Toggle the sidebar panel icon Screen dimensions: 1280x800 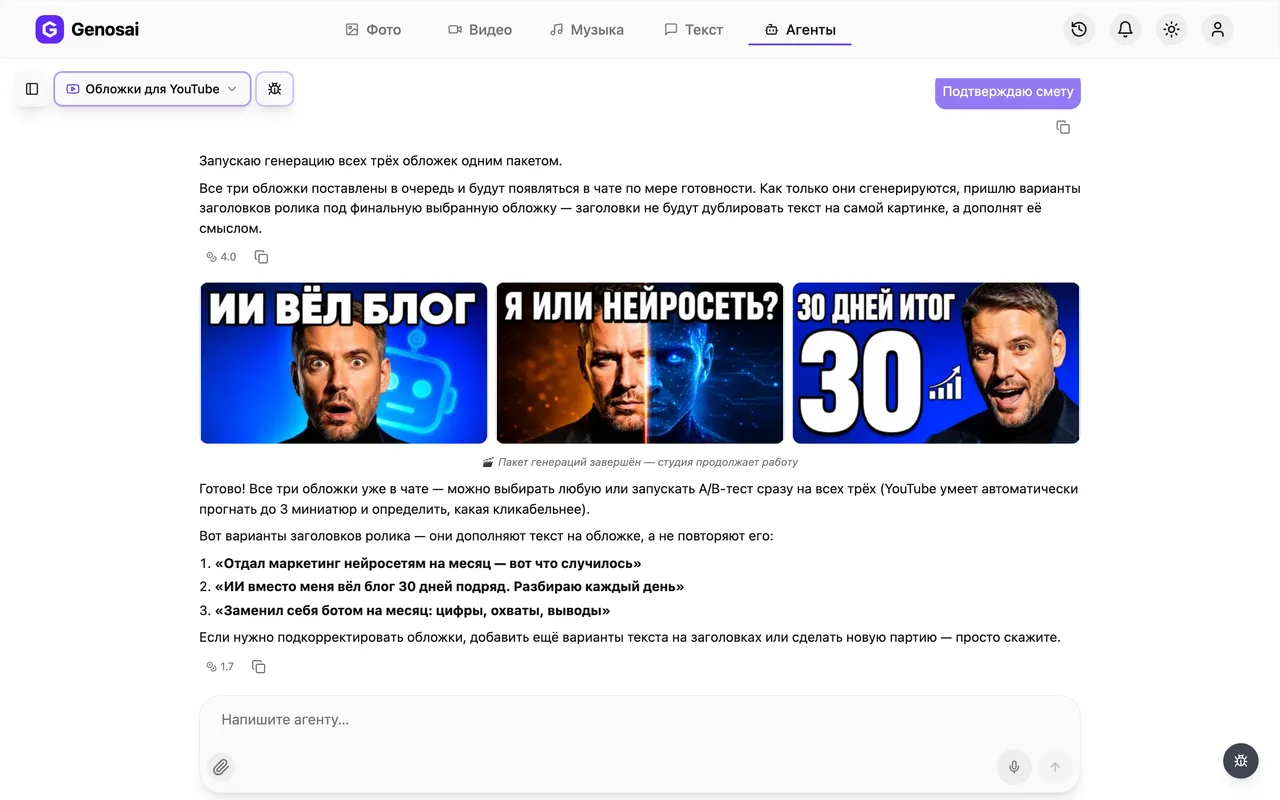pyautogui.click(x=32, y=89)
